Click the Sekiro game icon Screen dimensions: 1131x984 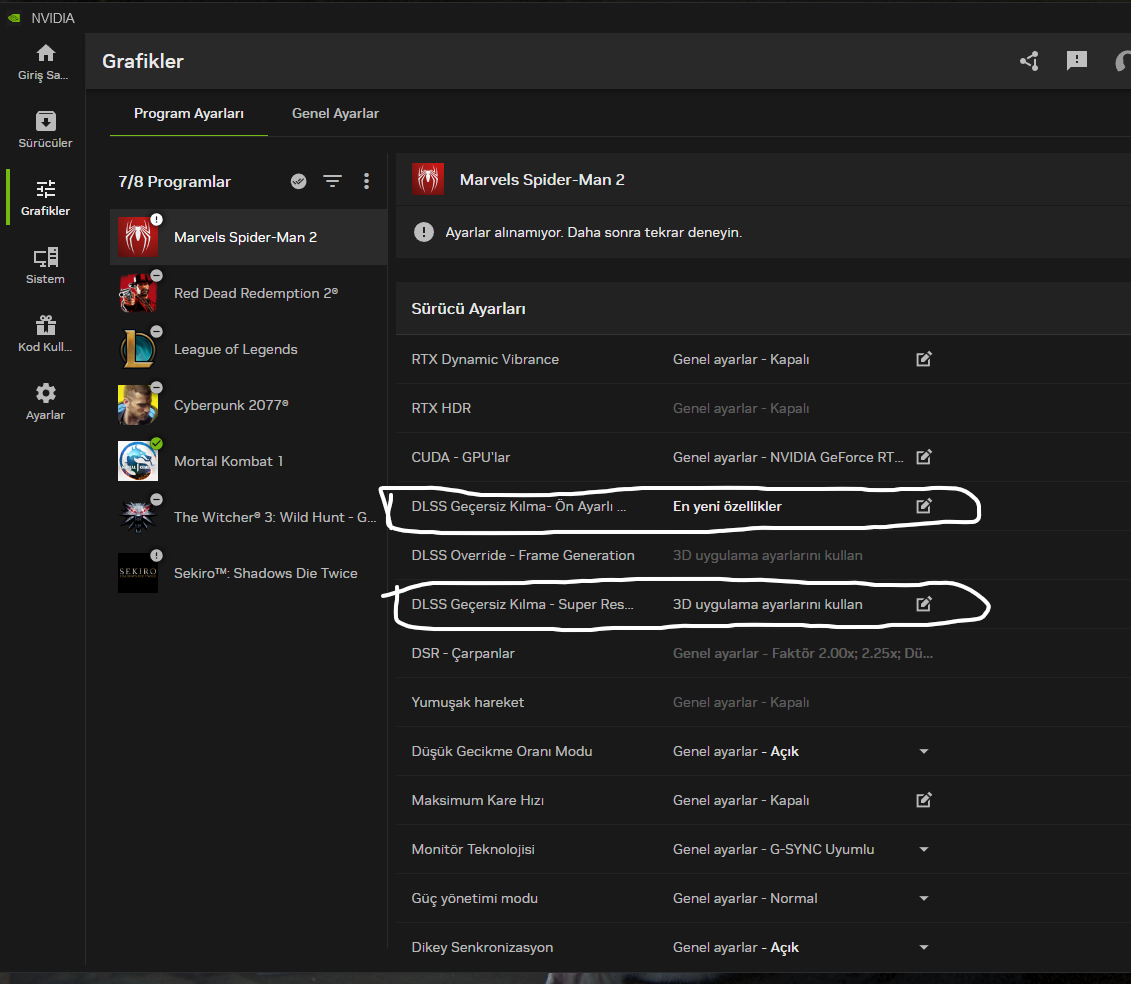click(x=138, y=573)
